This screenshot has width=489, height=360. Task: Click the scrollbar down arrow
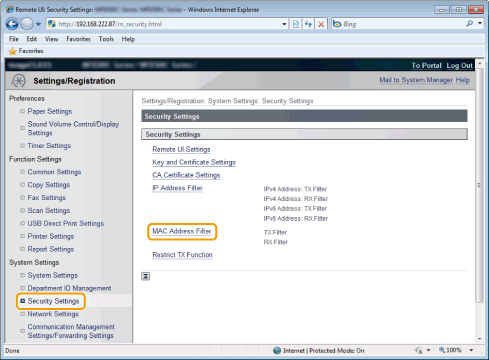click(x=480, y=339)
